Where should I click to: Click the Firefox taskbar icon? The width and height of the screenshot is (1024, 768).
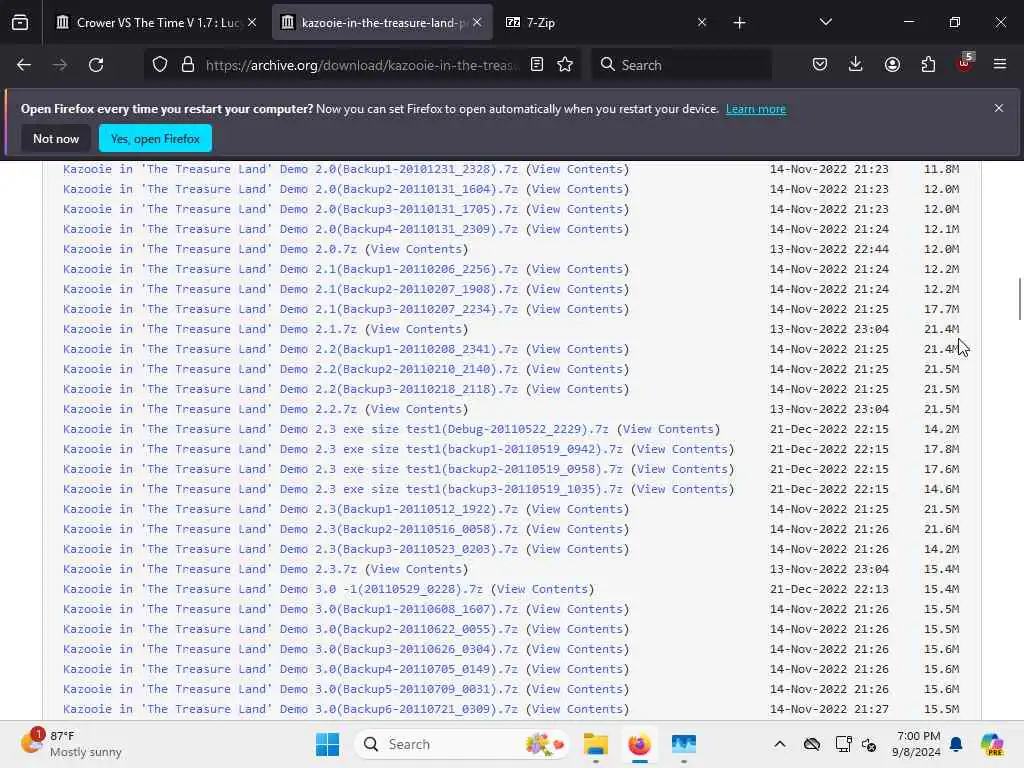click(x=639, y=744)
